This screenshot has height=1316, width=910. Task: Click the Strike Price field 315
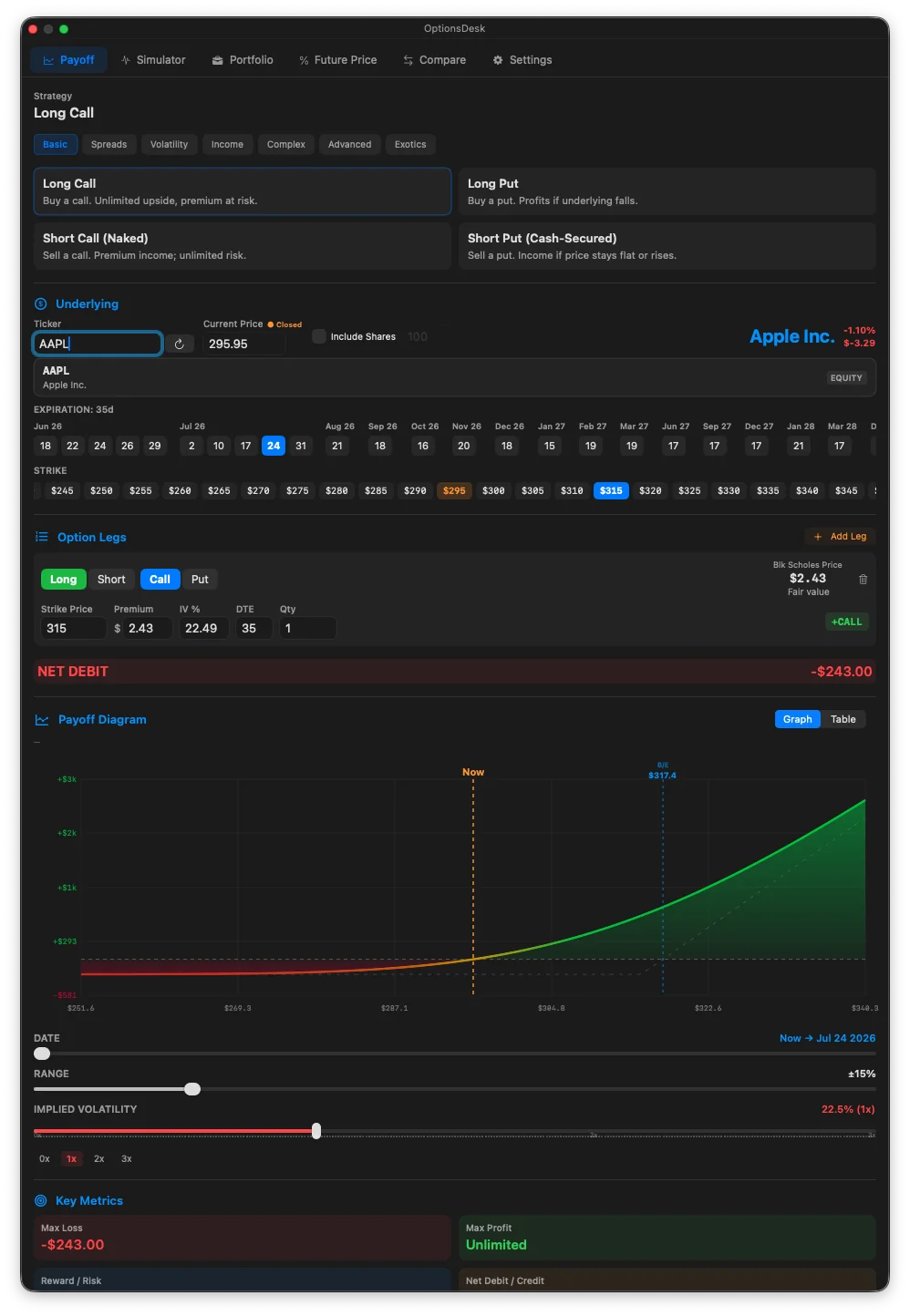74,628
